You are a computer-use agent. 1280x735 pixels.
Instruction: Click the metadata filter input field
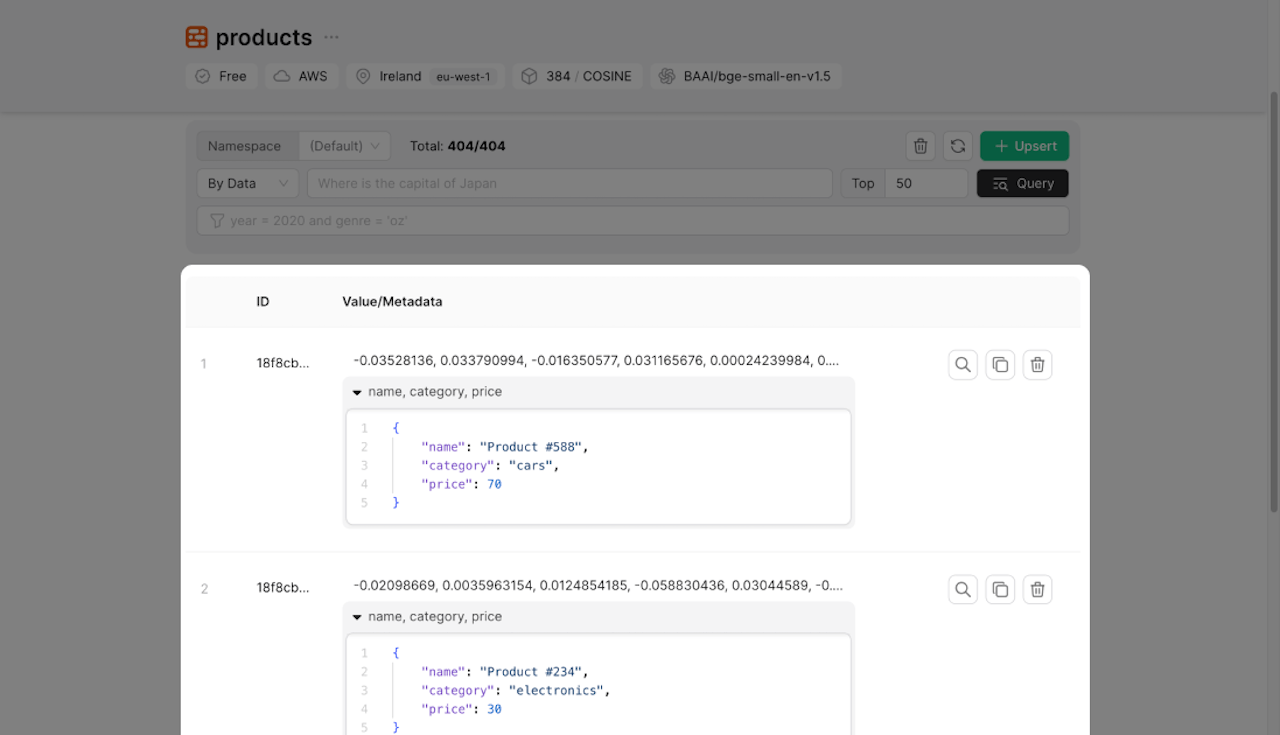pyautogui.click(x=640, y=220)
